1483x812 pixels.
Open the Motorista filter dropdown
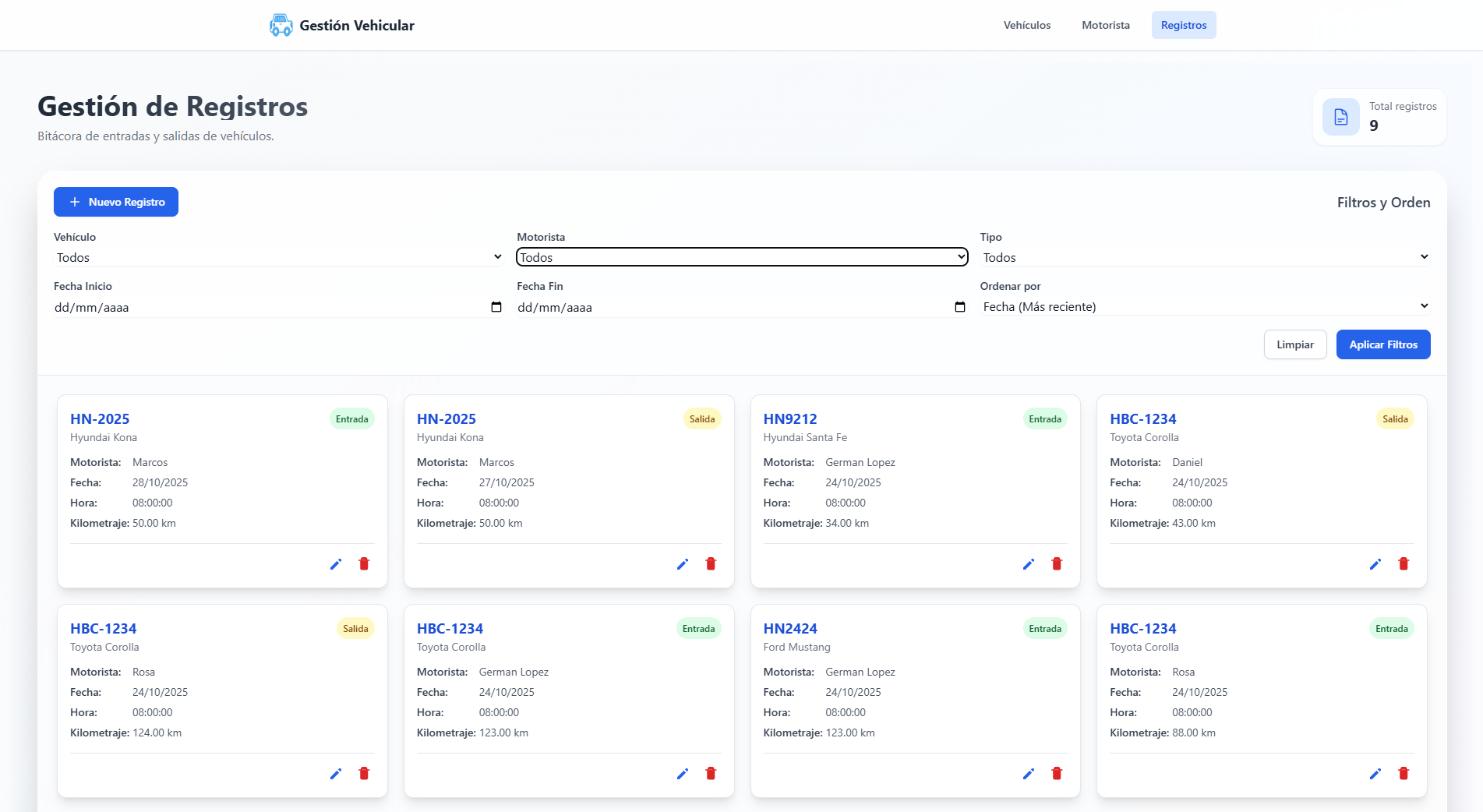click(x=741, y=257)
